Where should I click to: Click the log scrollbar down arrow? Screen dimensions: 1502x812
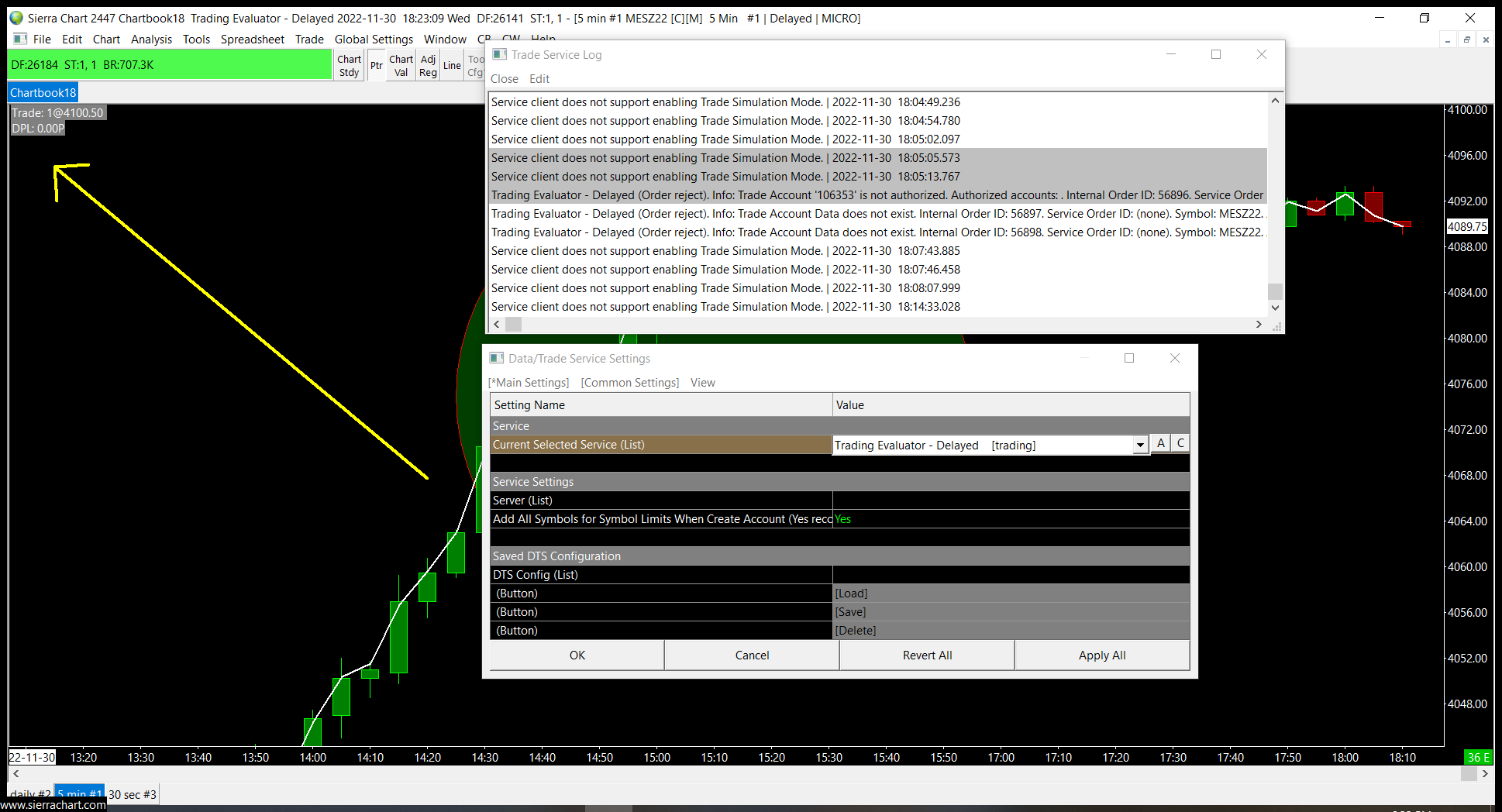pos(1275,308)
